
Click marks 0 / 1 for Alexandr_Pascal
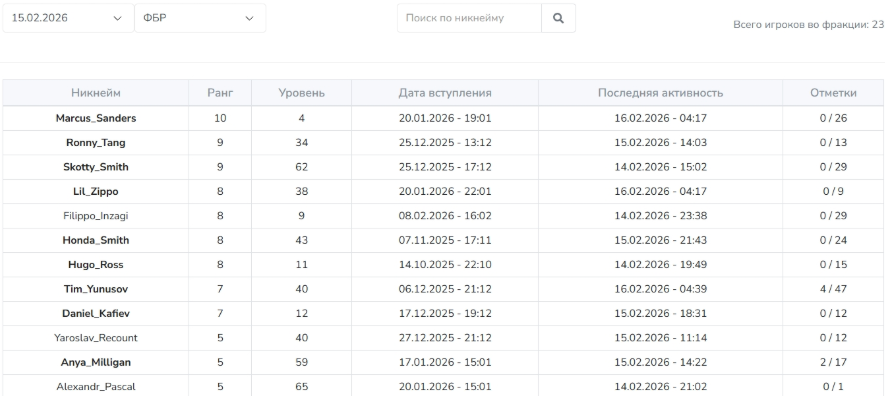pos(833,387)
